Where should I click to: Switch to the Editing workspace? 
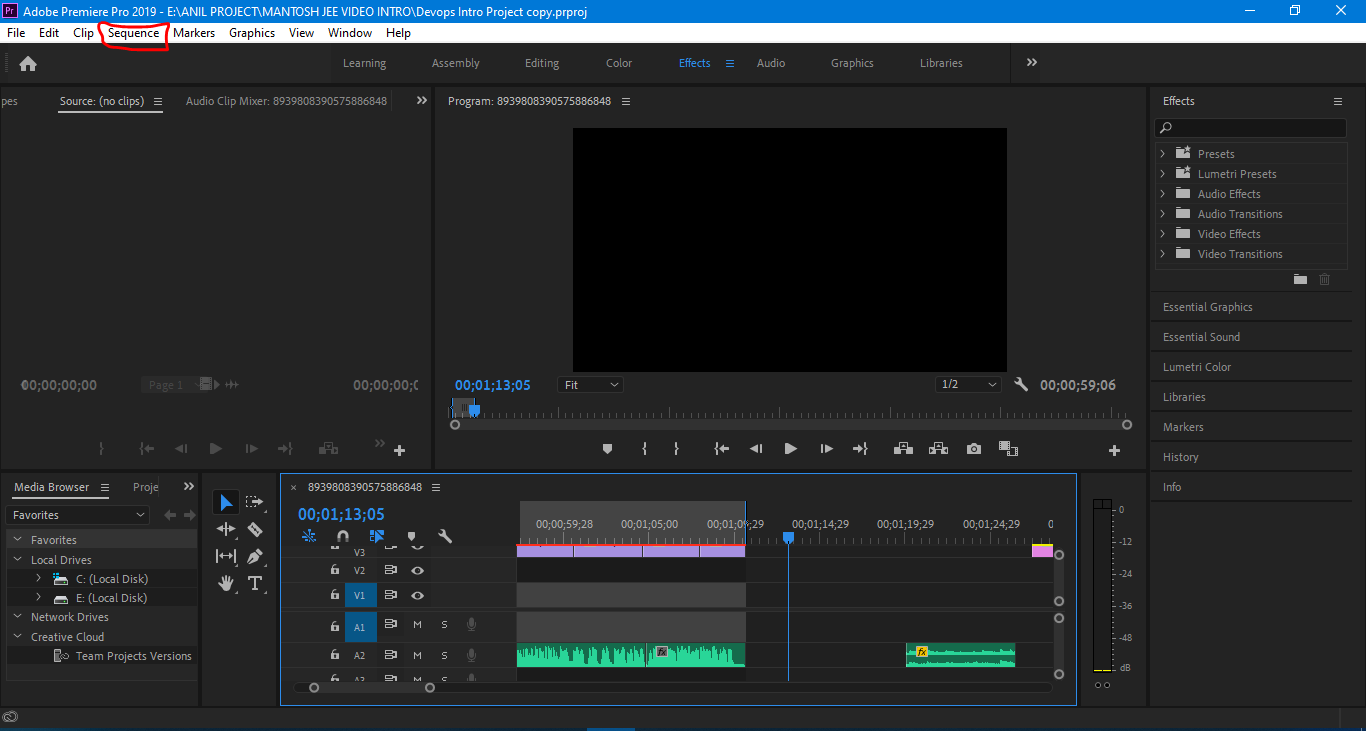(x=542, y=63)
